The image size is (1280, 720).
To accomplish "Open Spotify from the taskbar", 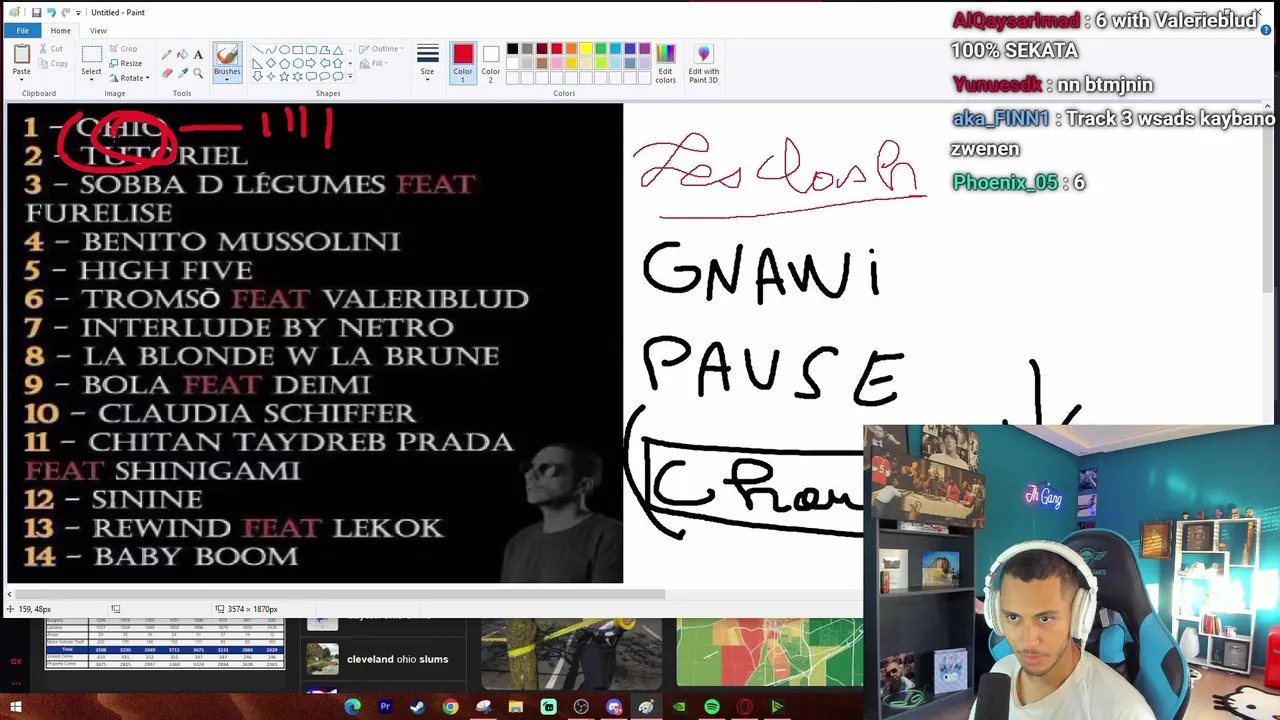I will coord(711,707).
